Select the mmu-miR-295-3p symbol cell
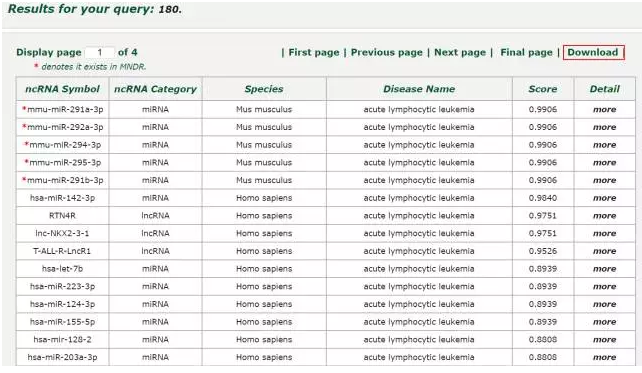 (63, 163)
